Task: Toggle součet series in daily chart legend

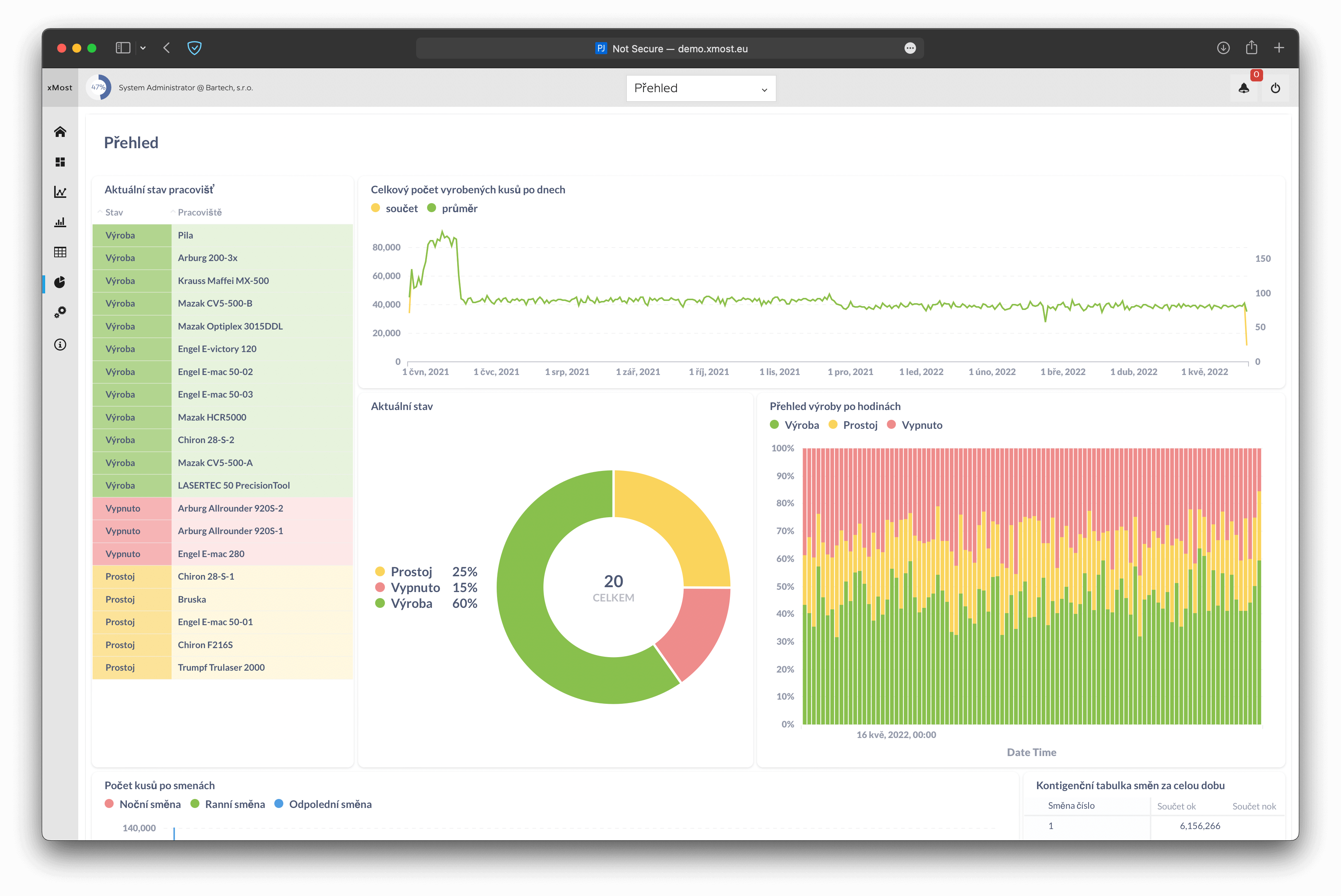Action: (x=395, y=208)
